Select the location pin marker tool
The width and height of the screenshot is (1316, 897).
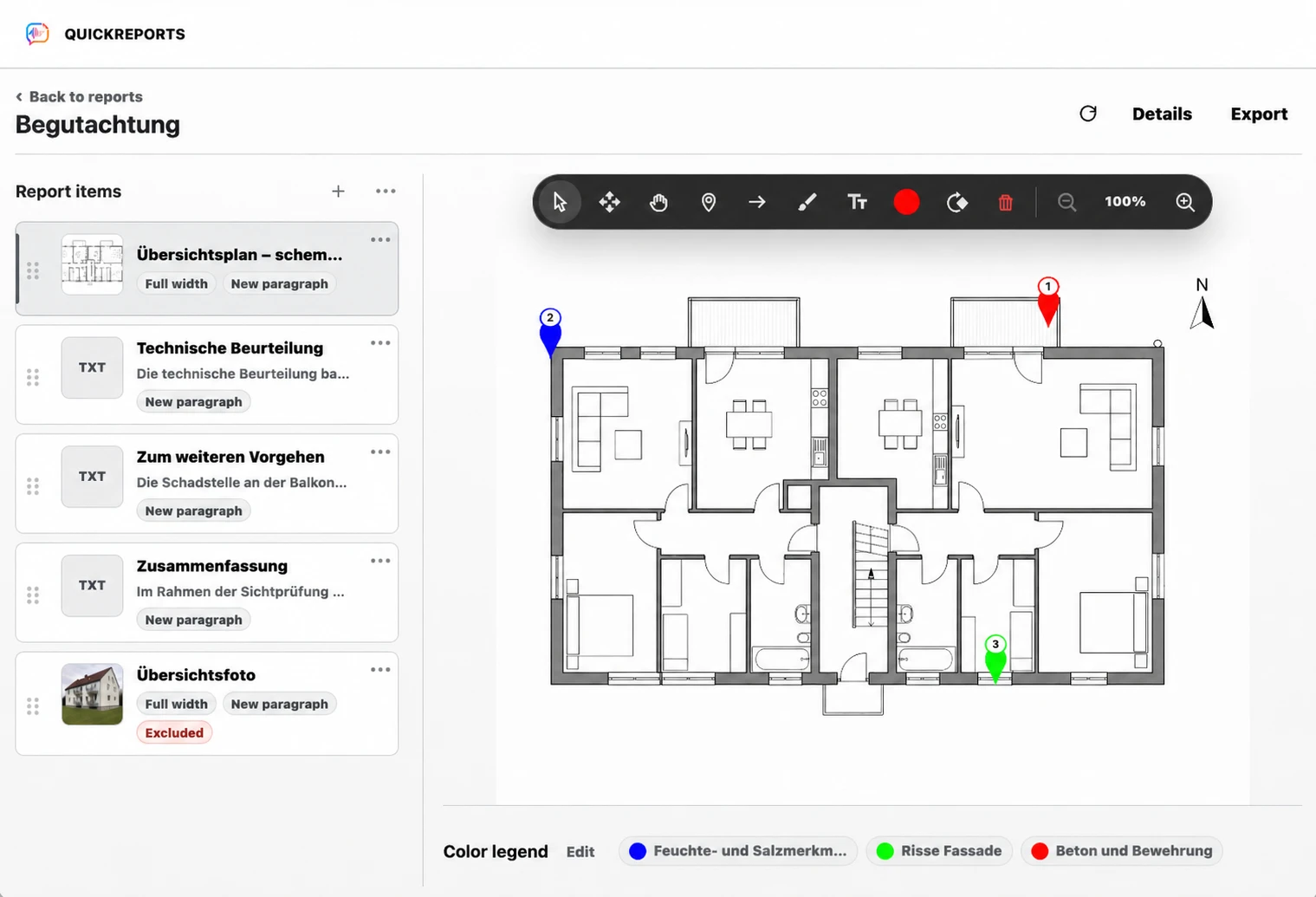(x=709, y=202)
